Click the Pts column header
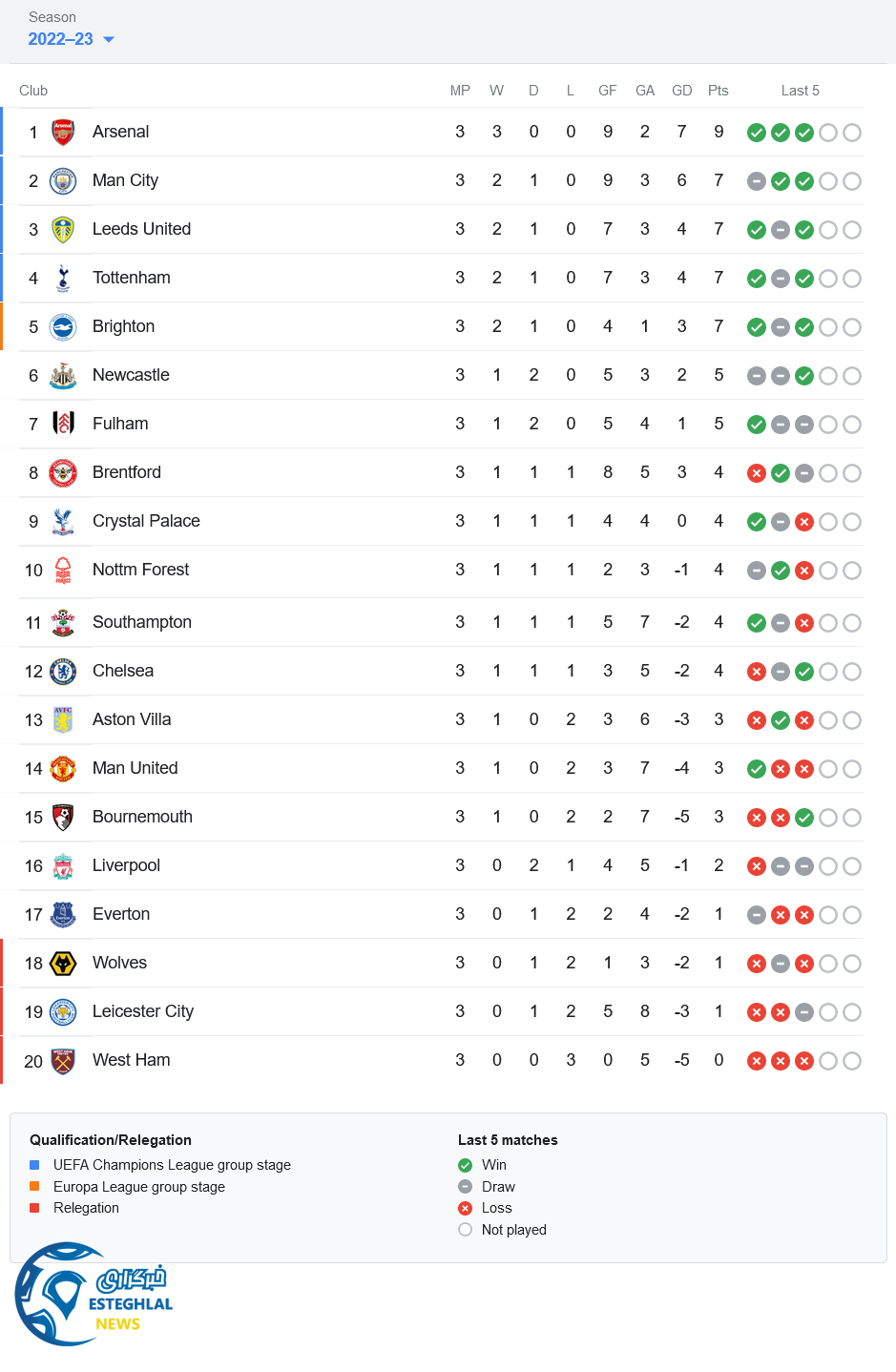This screenshot has width=896, height=1372. coord(719,91)
